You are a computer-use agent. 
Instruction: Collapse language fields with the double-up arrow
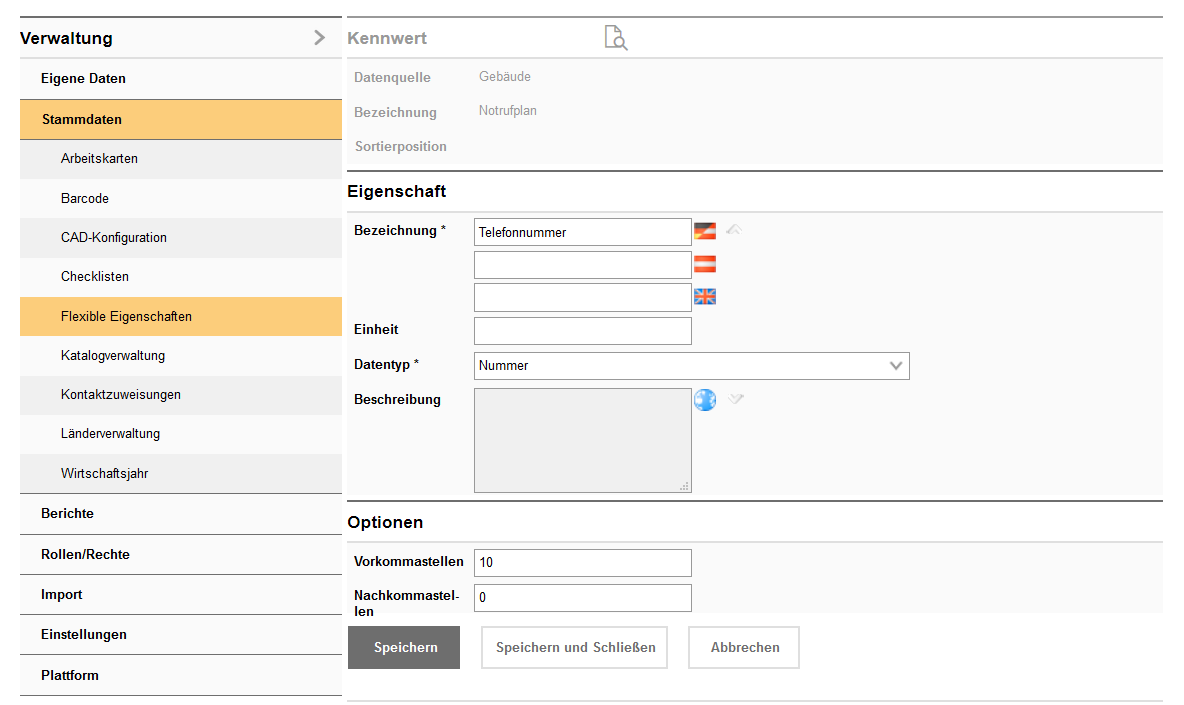pos(734,230)
